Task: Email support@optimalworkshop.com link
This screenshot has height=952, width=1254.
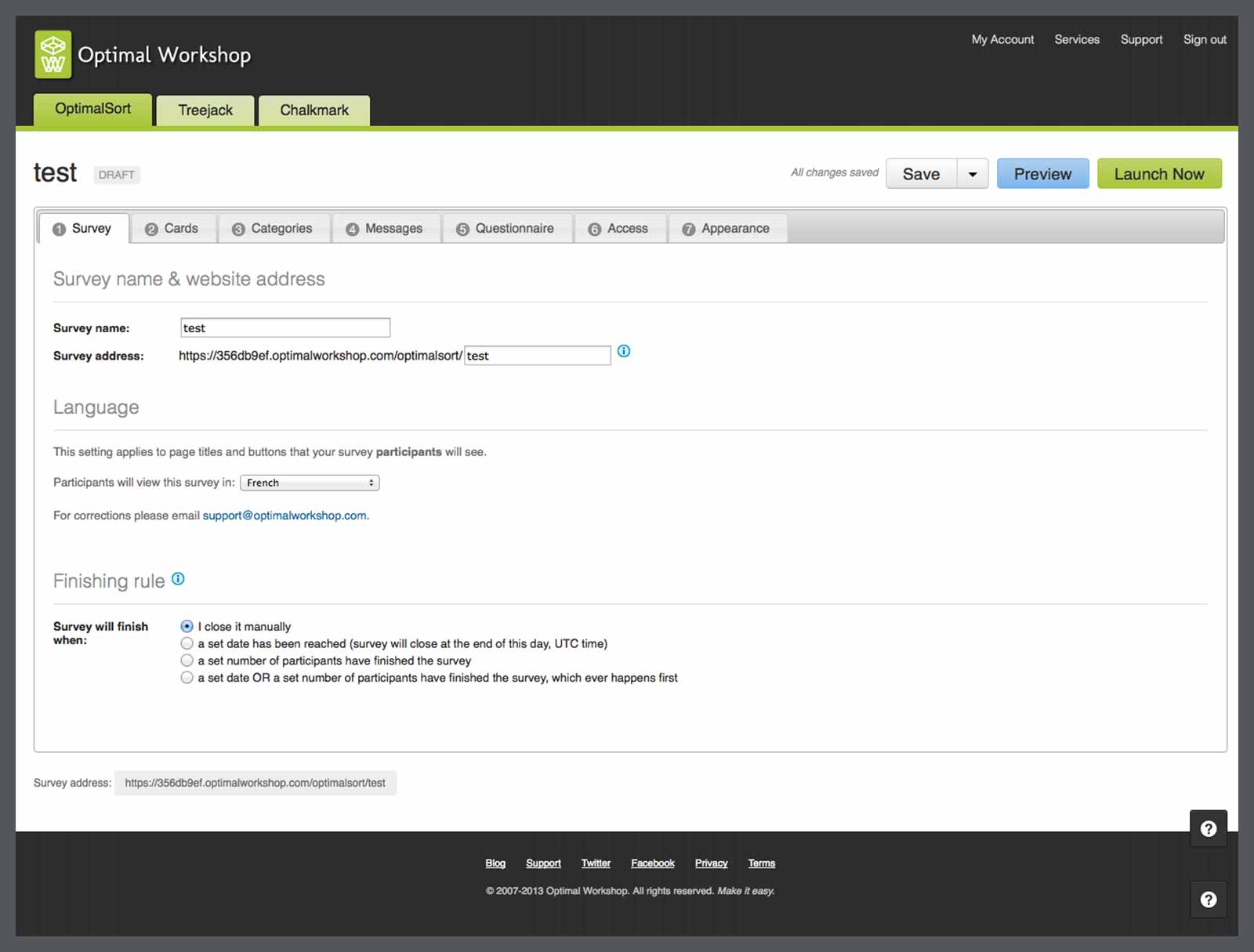Action: 285,516
